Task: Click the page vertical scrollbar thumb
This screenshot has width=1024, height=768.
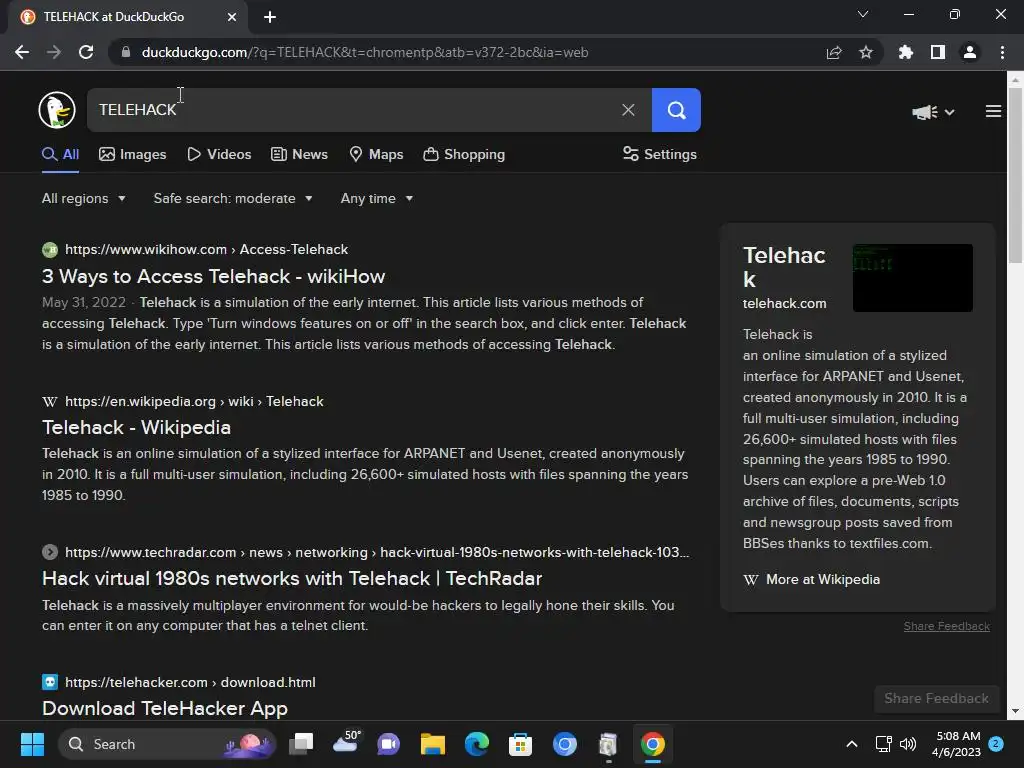Action: pyautogui.click(x=1015, y=175)
